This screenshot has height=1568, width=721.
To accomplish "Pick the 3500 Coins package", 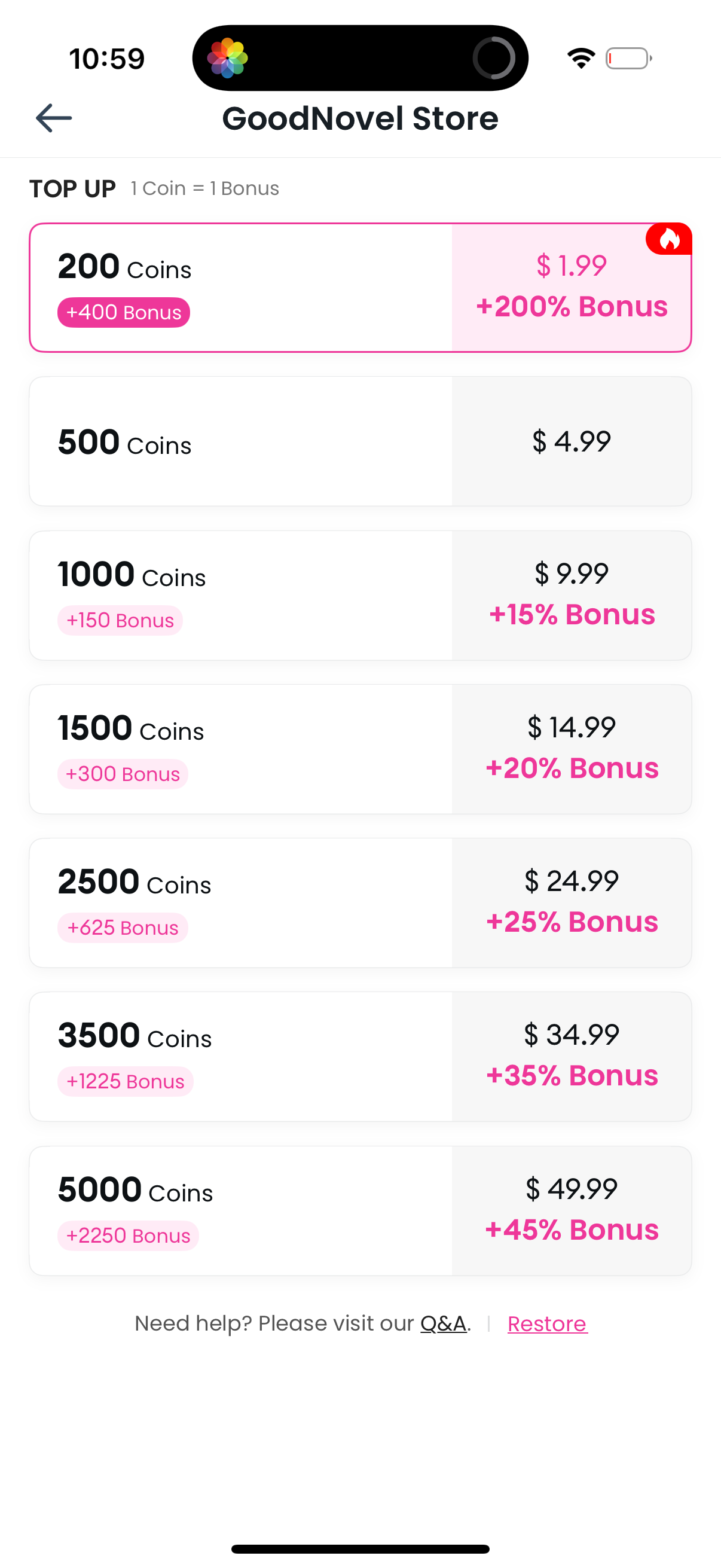I will coord(360,1057).
